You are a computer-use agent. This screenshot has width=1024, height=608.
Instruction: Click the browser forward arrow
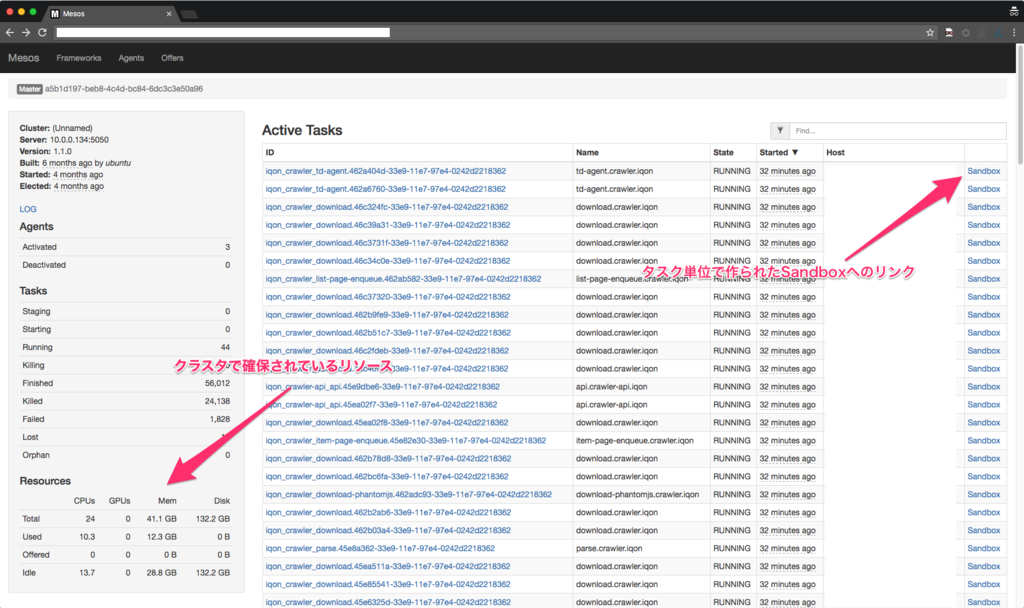coord(25,32)
